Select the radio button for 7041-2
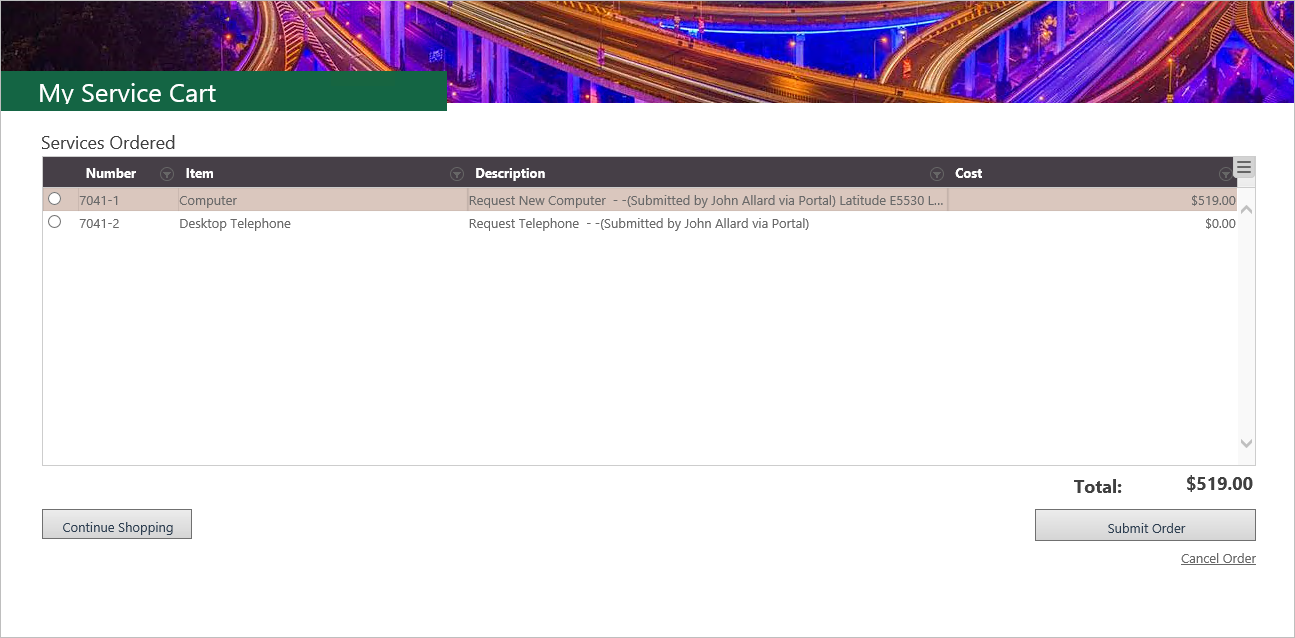This screenshot has width=1295, height=638. tap(54, 222)
